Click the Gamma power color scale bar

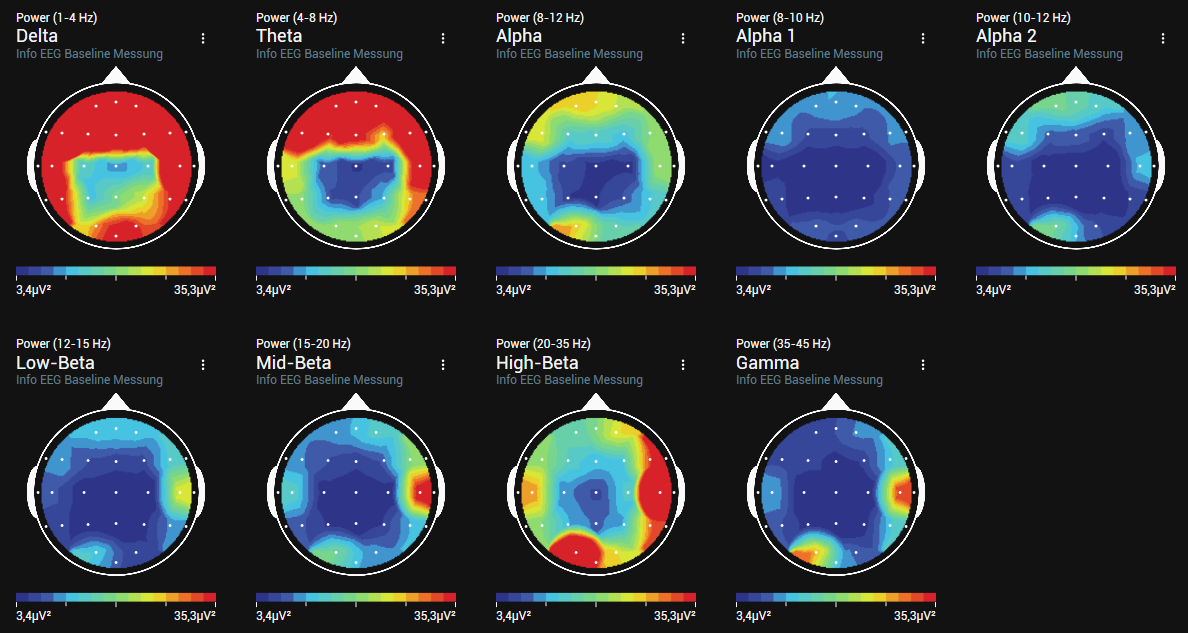(x=835, y=594)
